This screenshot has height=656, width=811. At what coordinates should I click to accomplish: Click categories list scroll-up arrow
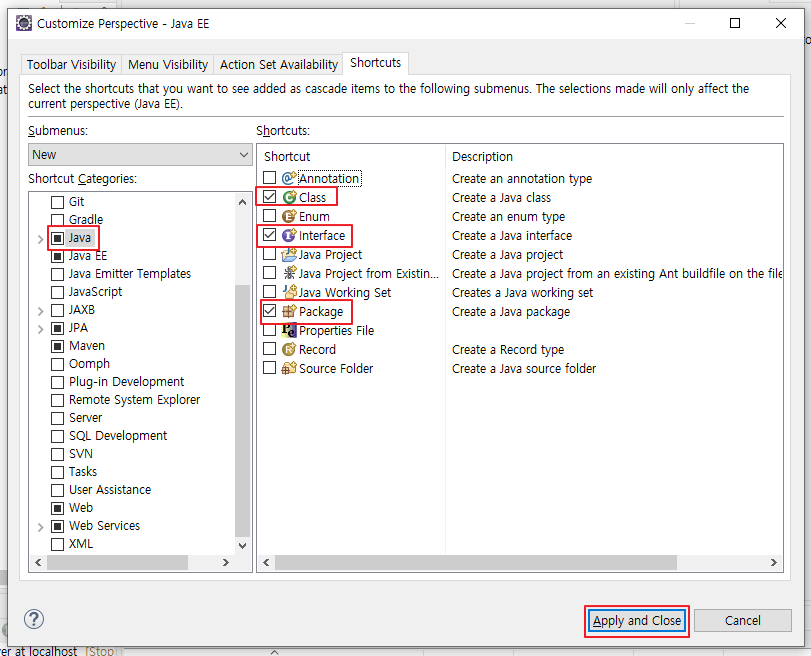tap(242, 202)
